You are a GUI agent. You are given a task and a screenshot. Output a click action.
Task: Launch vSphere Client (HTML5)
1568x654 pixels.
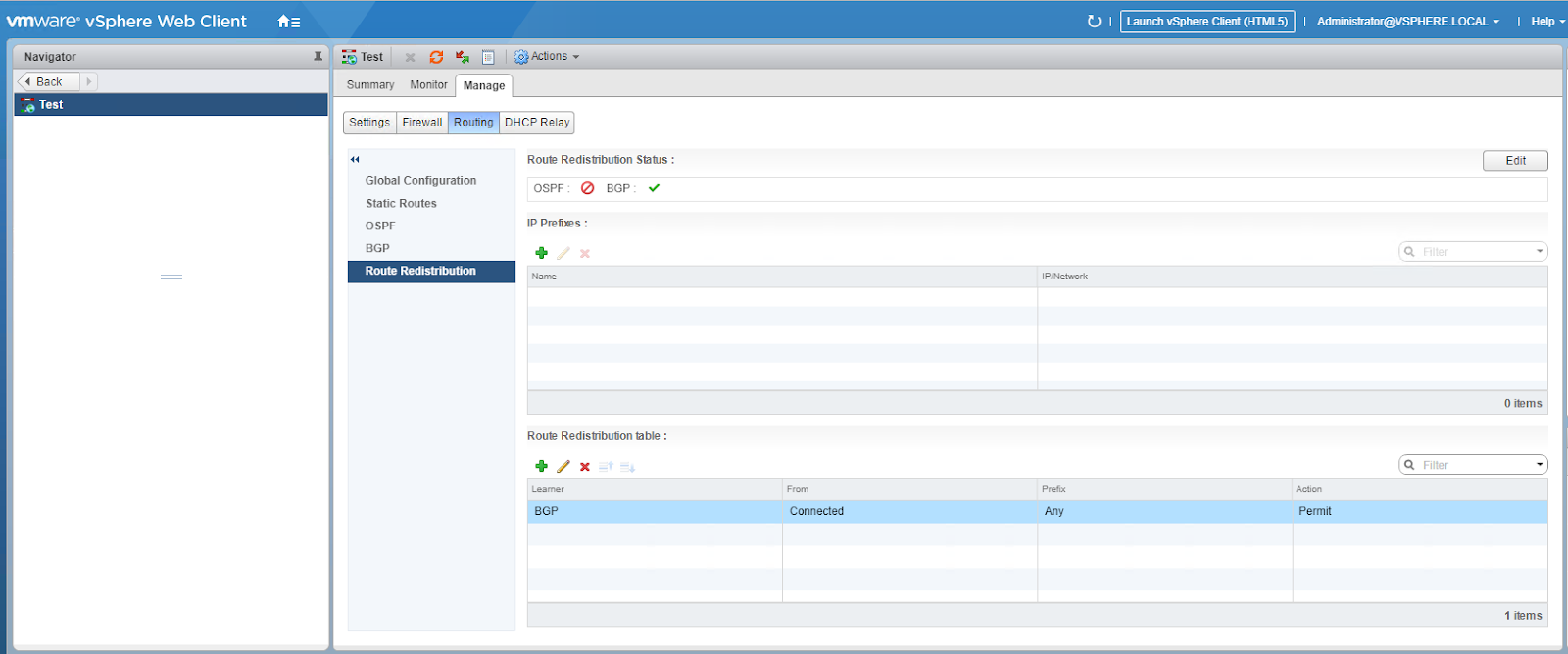tap(1206, 22)
